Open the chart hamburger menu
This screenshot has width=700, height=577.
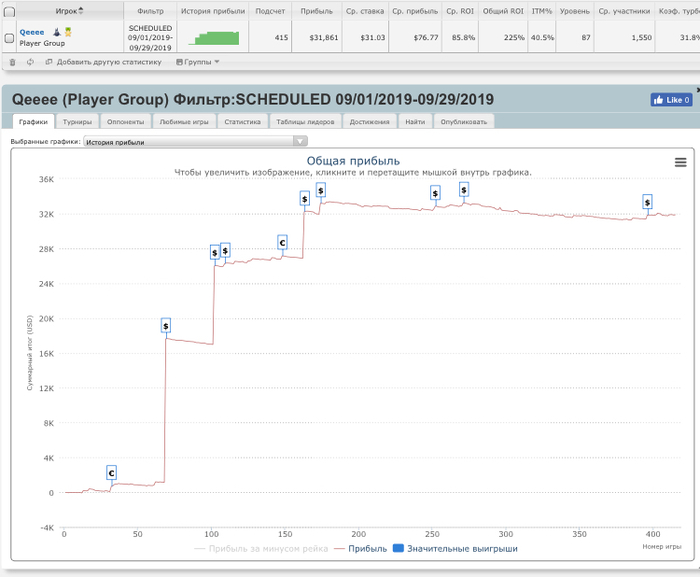click(680, 162)
